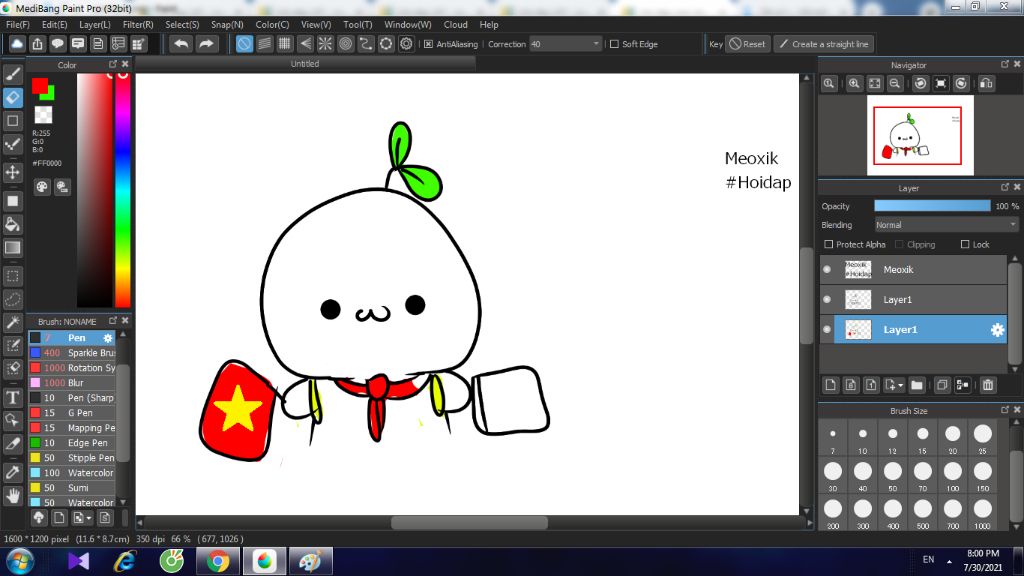Screen dimensions: 1024x576
Task: Select the Bucket fill tool
Action: [x=12, y=225]
